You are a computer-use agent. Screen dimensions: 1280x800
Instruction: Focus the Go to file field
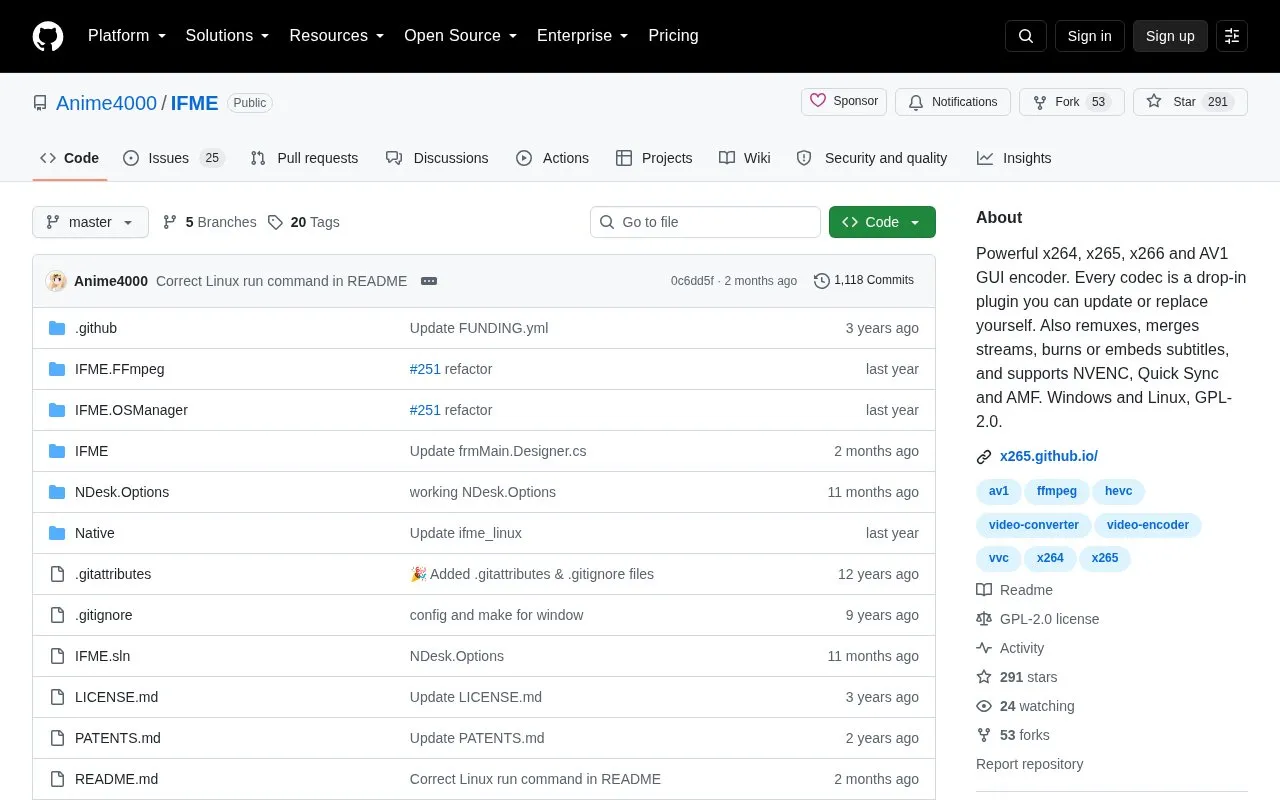click(x=705, y=222)
